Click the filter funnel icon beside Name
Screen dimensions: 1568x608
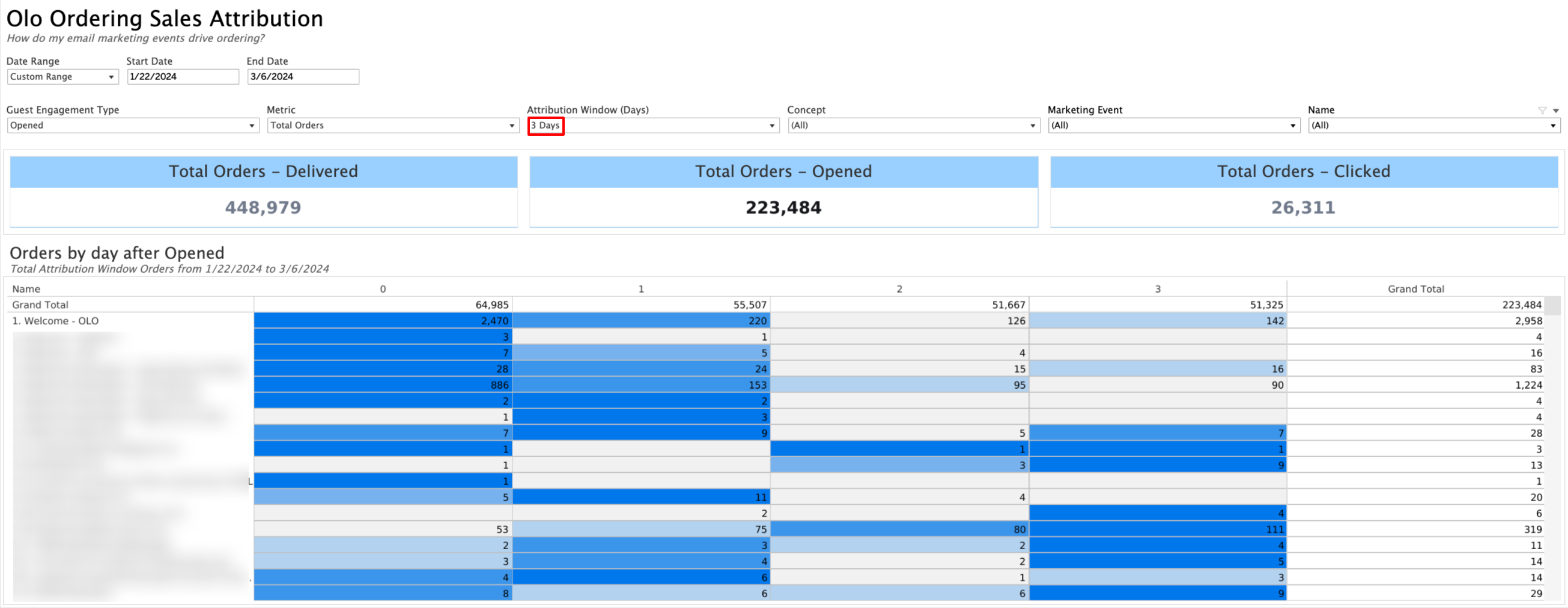tap(1542, 110)
